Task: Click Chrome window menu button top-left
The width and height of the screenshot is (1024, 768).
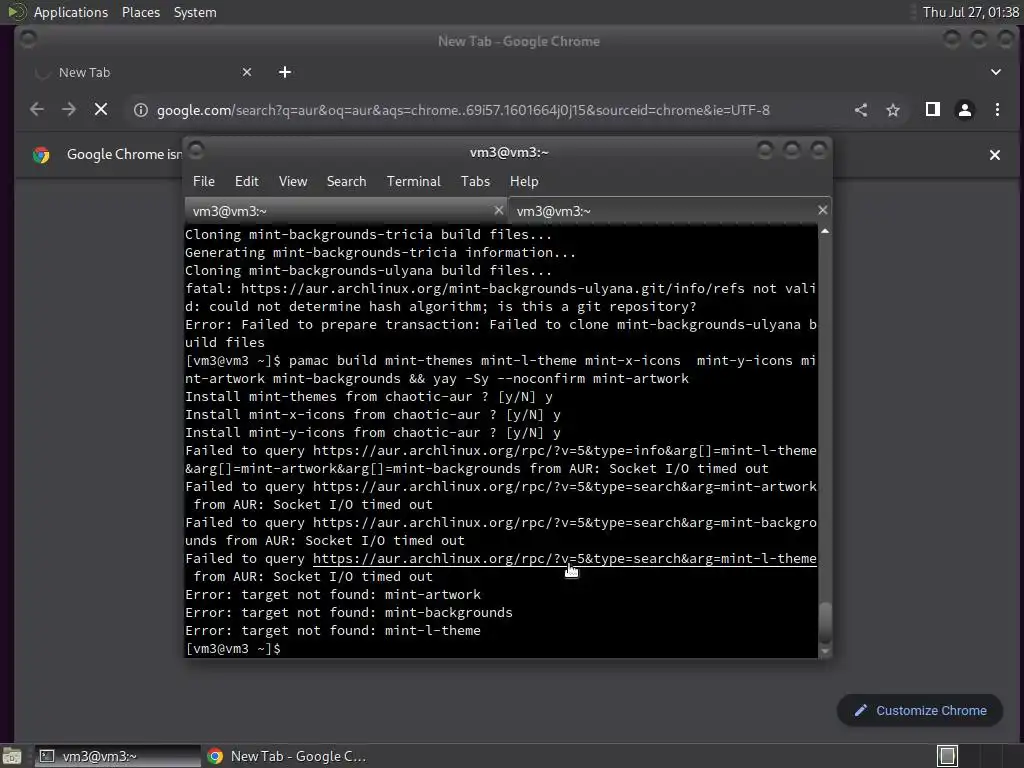Action: coord(28,39)
